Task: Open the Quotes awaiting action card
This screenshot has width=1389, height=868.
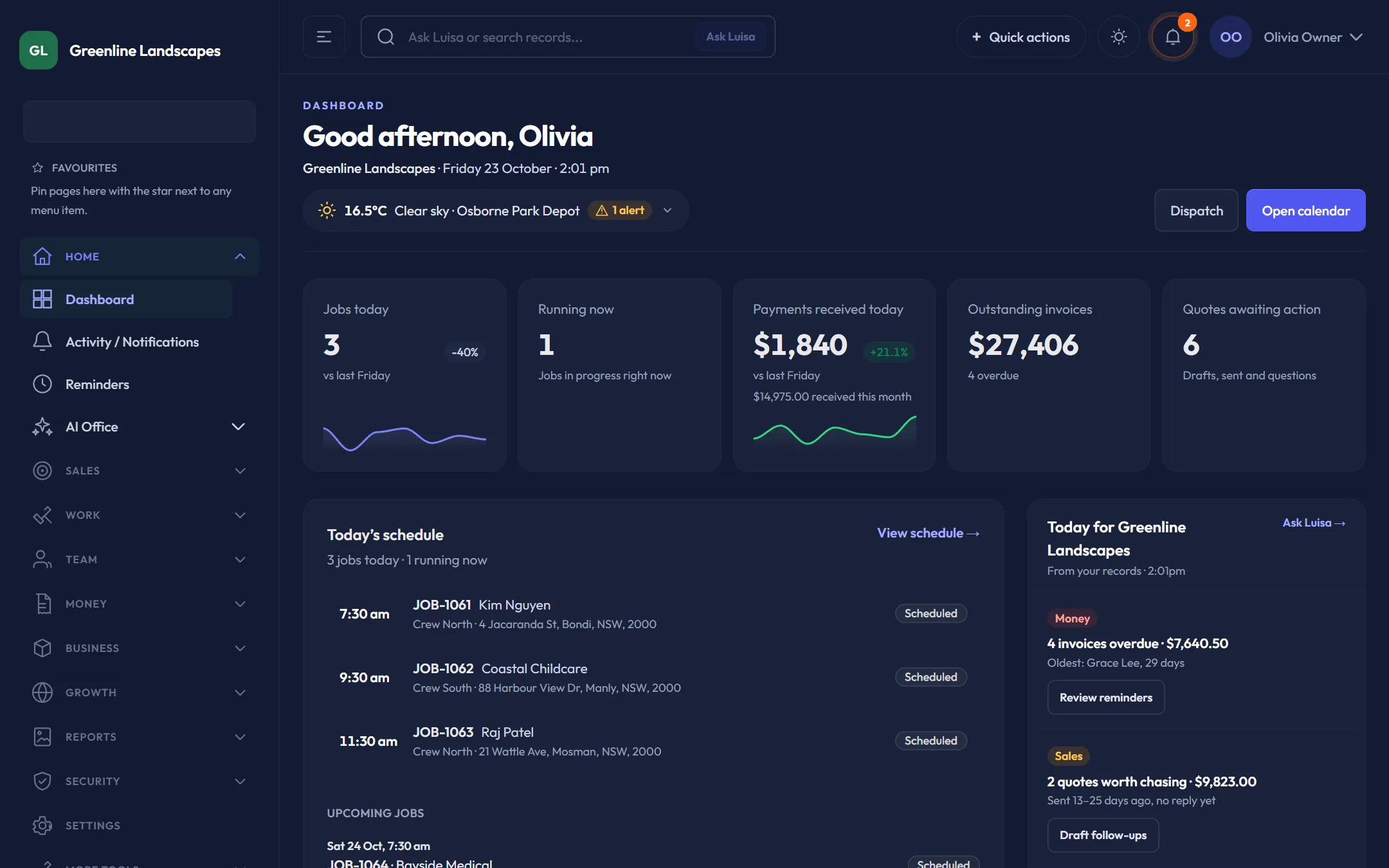Action: tap(1264, 375)
